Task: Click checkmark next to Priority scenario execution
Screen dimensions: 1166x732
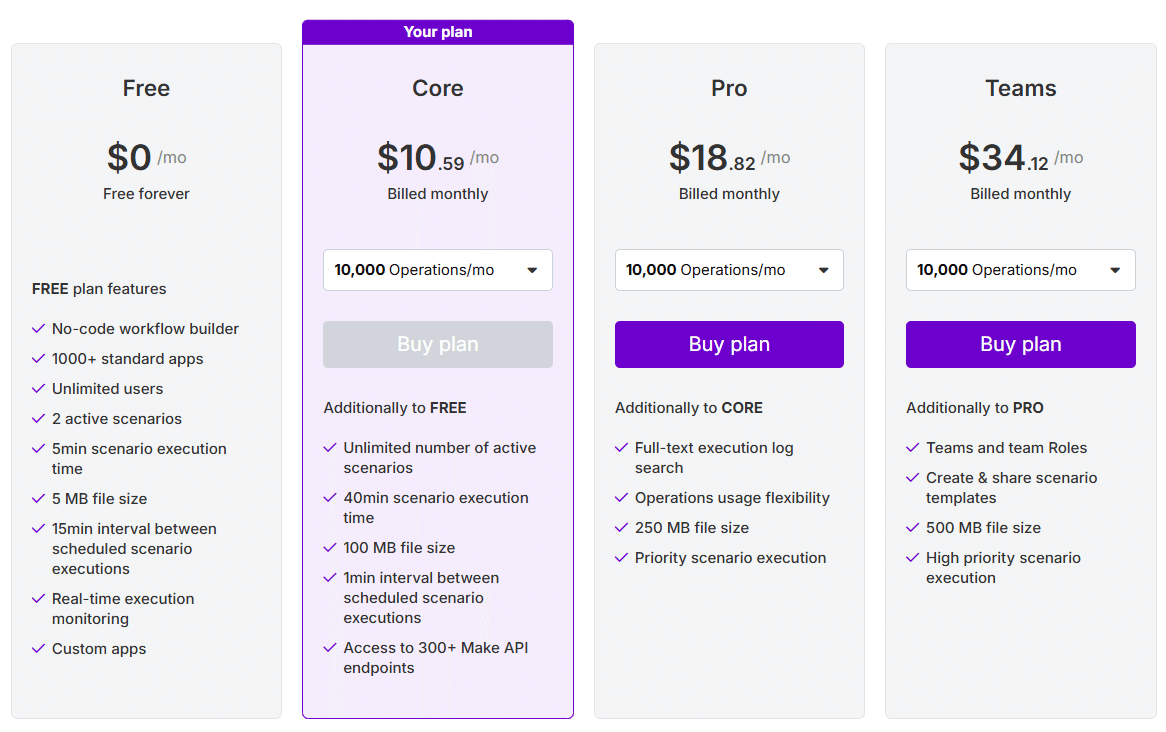Action: (622, 558)
